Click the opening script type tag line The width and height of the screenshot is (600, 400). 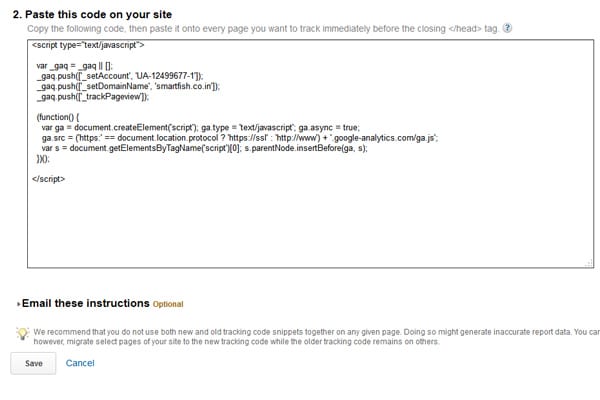tap(88, 45)
